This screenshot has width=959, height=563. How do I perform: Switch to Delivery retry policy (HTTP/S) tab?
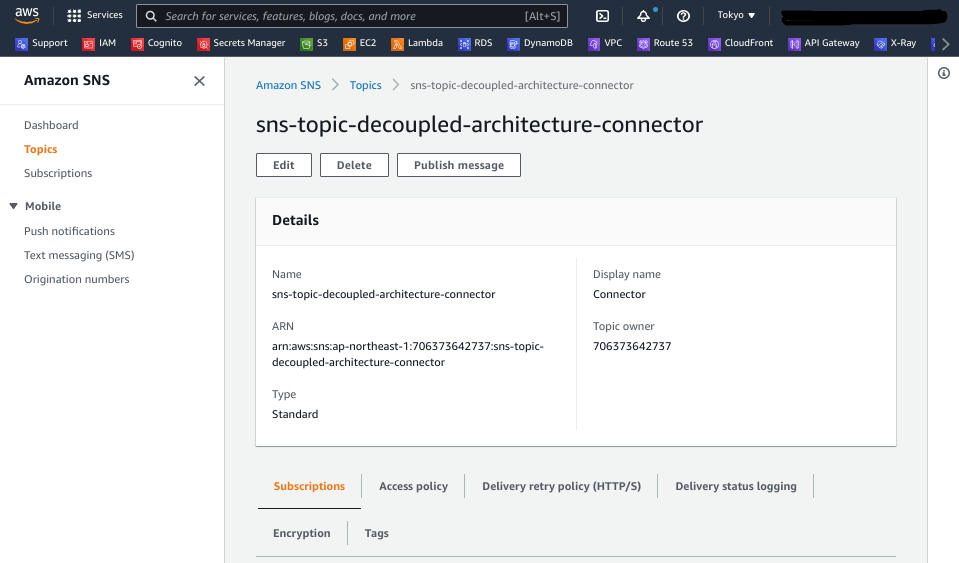coord(561,486)
